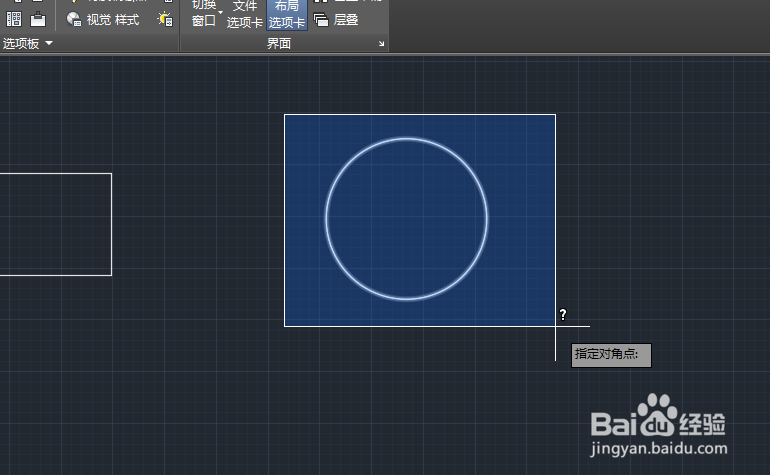770x475 pixels.
Task: Expand the 选项板 panel dropdown
Action: coord(28,44)
